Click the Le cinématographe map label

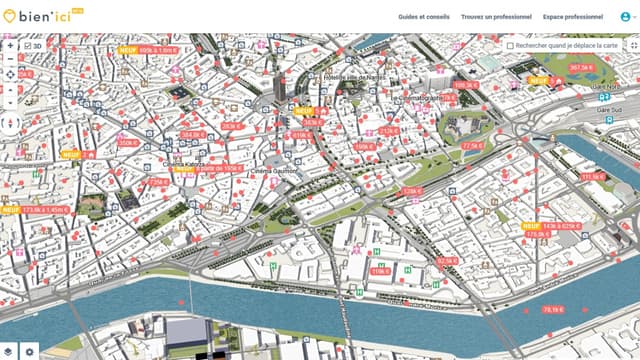417,98
